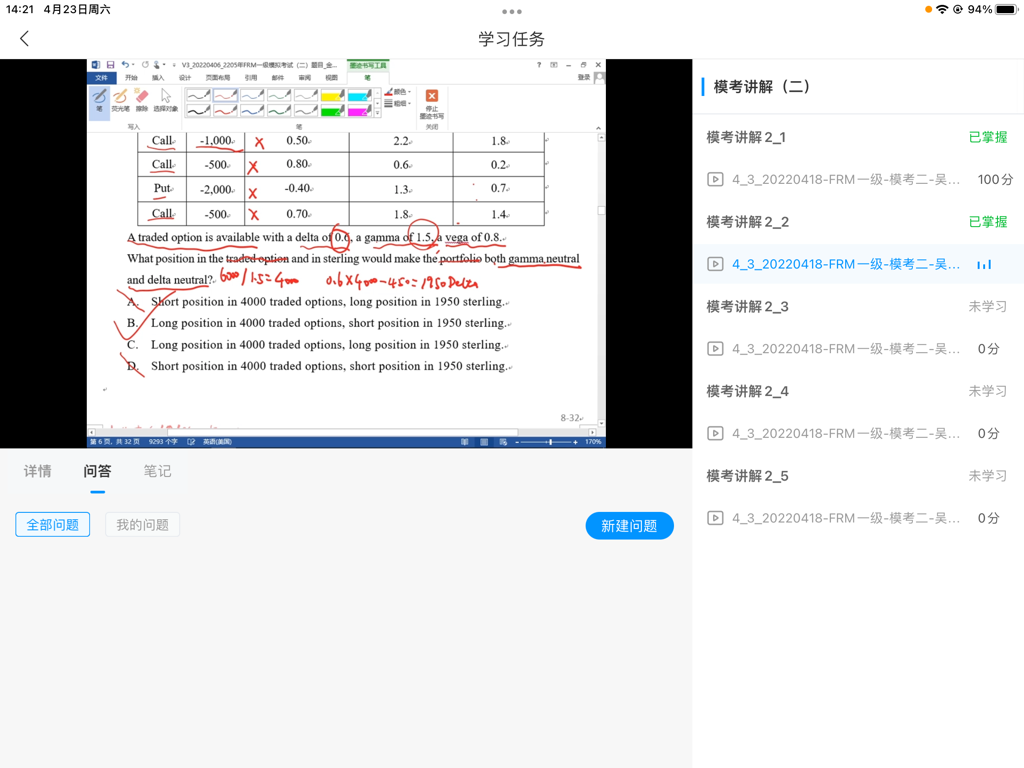Open the 开始 ribbon tab

tap(131, 78)
